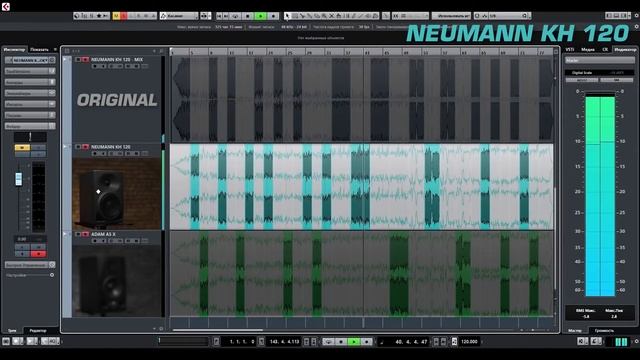Select the Трек tab below the inspector

click(x=12, y=330)
